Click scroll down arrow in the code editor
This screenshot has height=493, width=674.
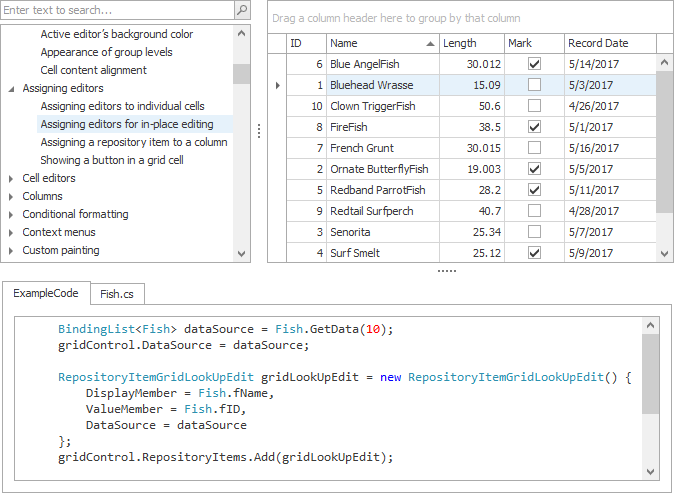(x=650, y=472)
